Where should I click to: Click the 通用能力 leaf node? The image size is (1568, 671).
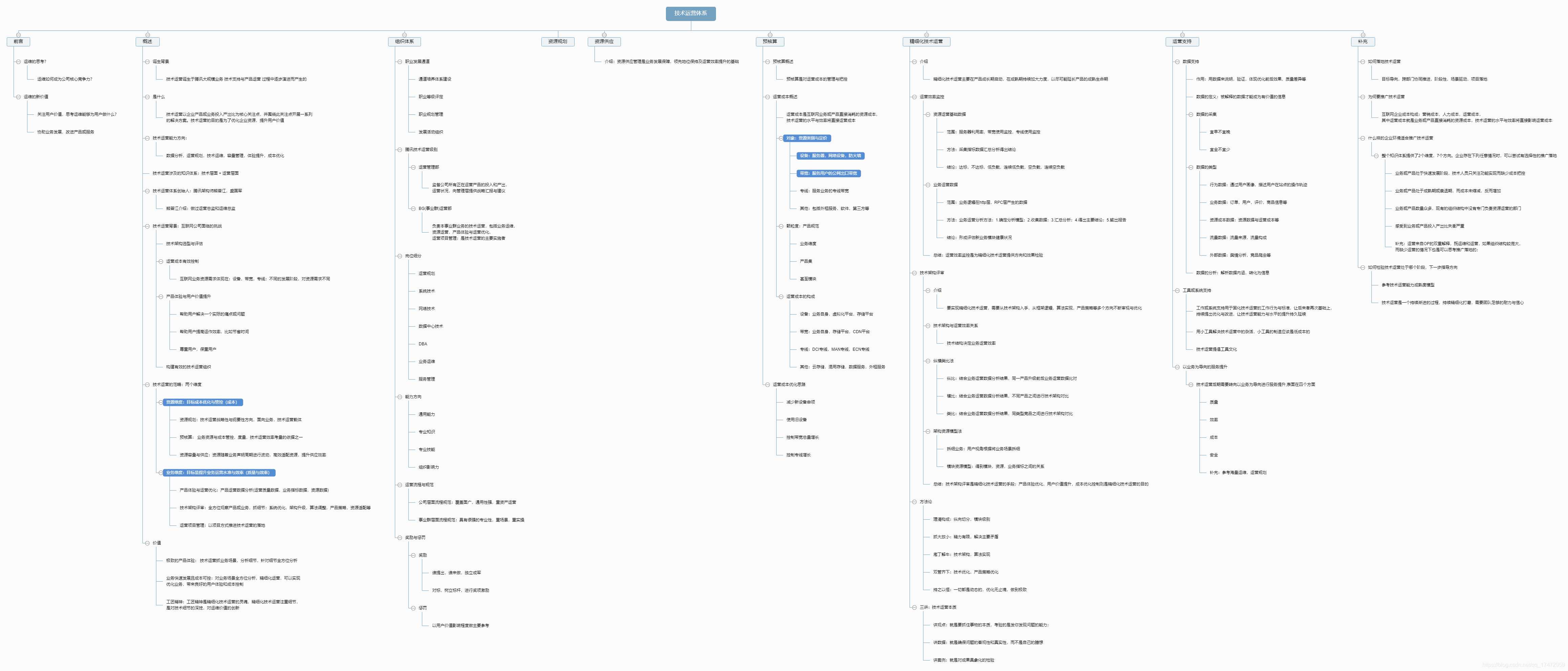[427, 415]
